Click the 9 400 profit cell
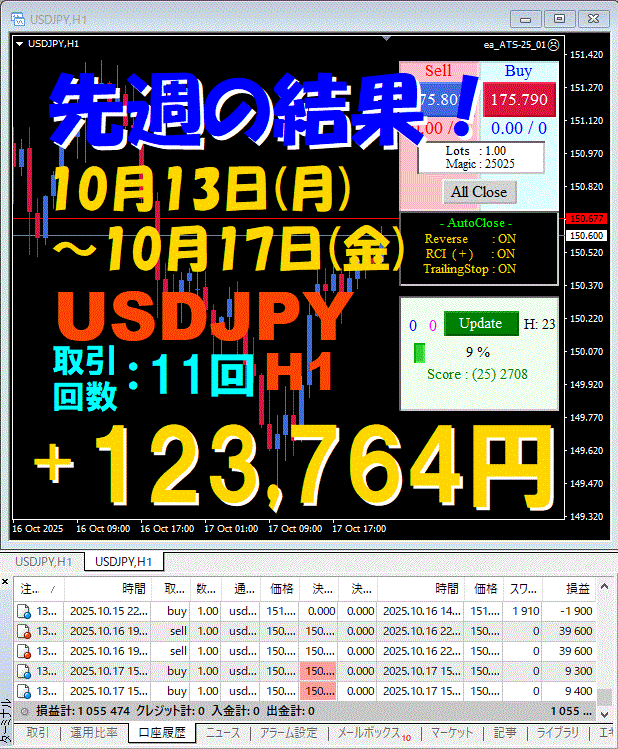618x749 pixels. click(x=569, y=692)
